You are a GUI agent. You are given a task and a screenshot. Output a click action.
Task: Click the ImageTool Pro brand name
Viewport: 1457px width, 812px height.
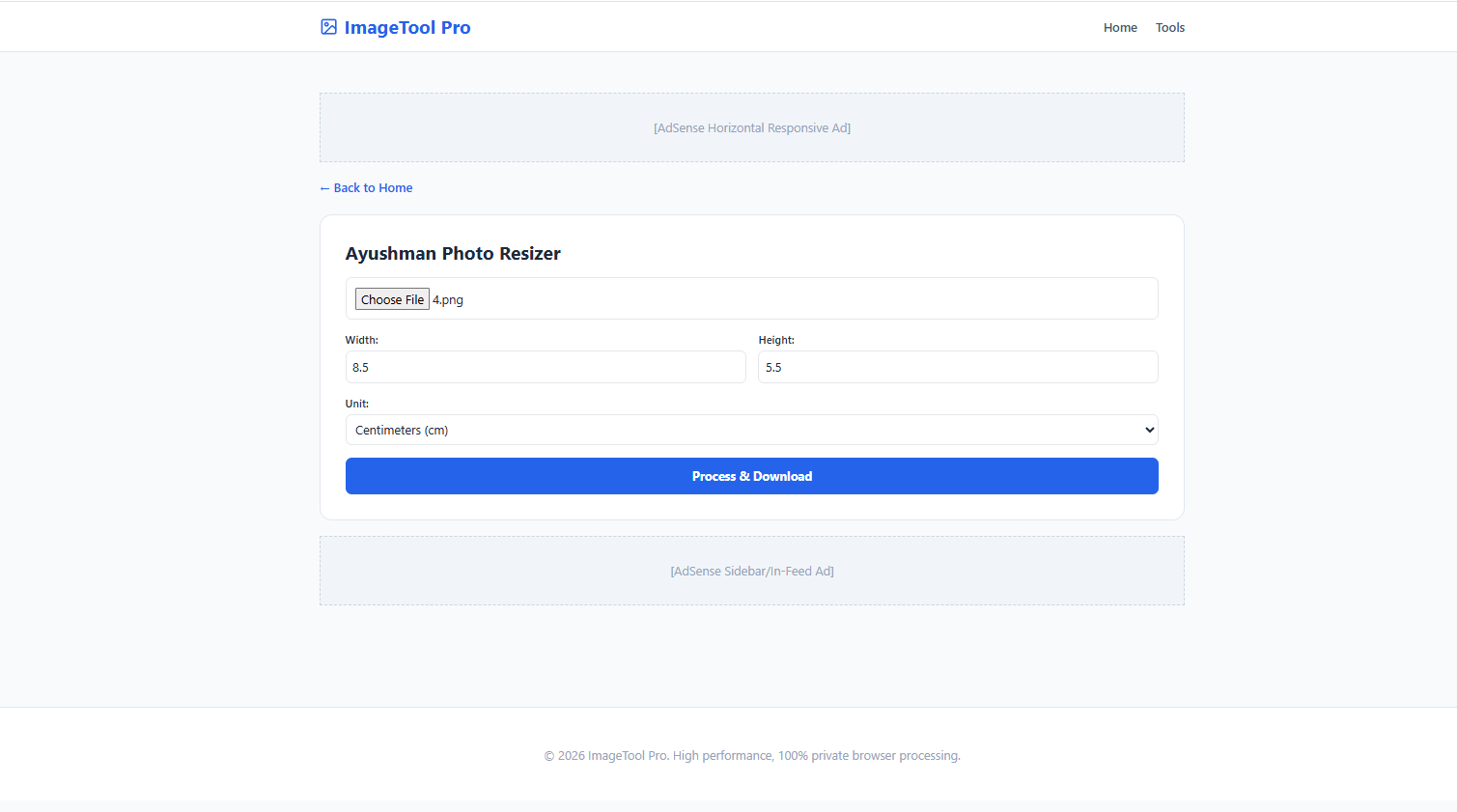(x=407, y=28)
